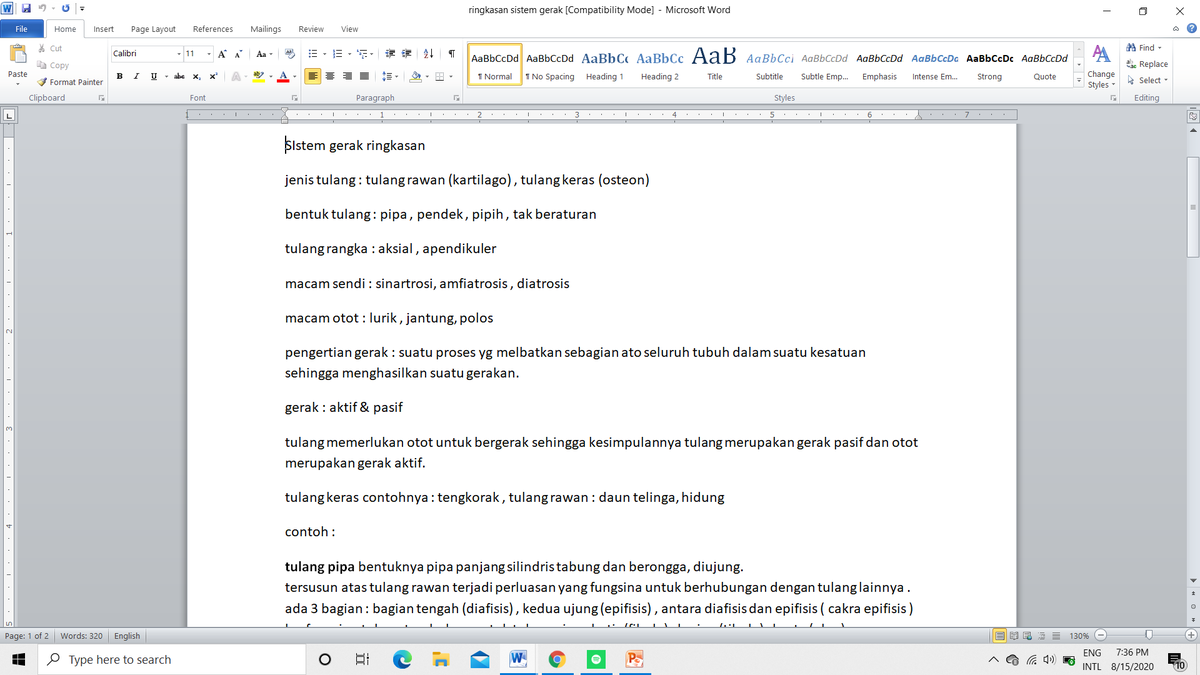Screen dimensions: 1200x675
Task: Open the Font name dropdown
Action: point(177,53)
